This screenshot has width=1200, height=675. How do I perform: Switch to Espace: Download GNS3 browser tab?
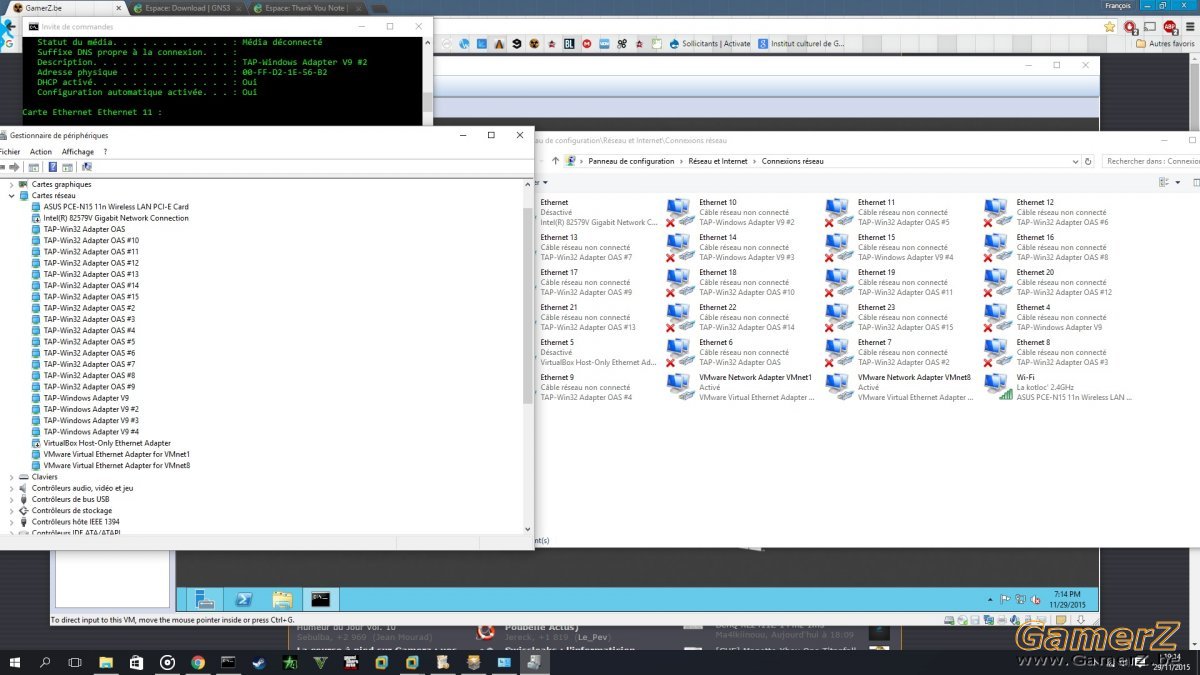pos(187,7)
